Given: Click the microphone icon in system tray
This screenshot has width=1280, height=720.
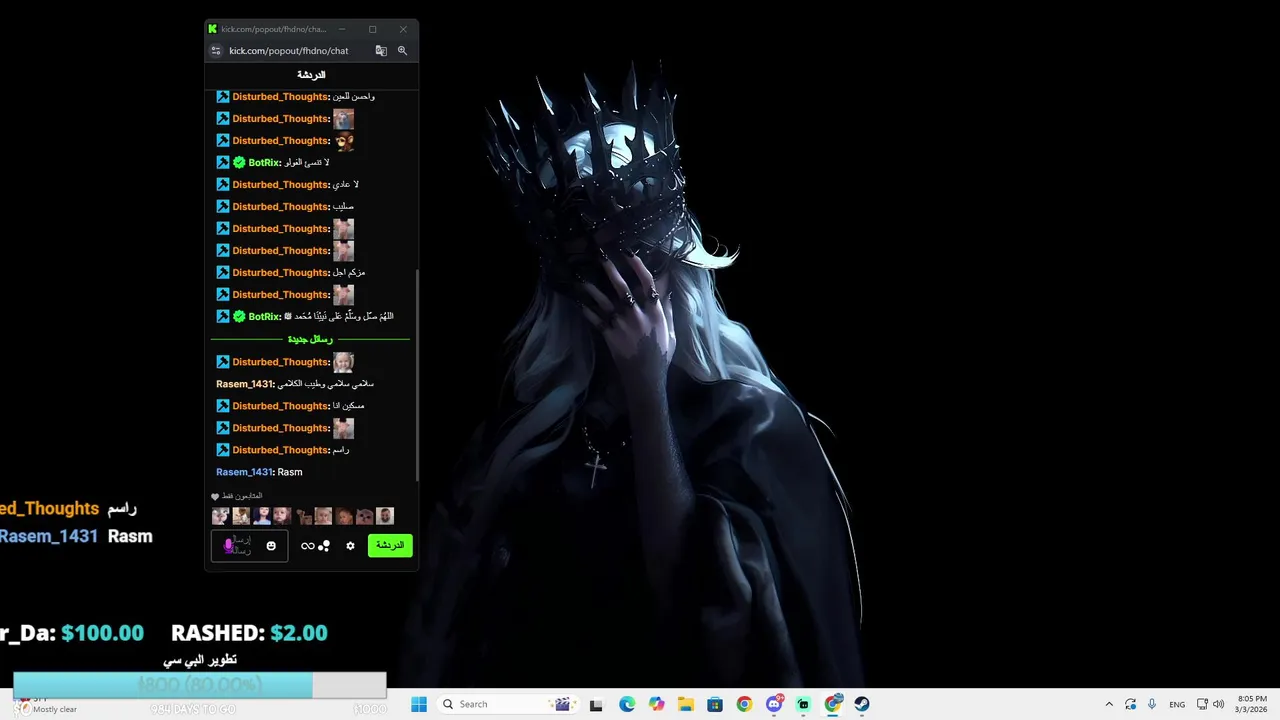Looking at the screenshot, I should coord(1152,704).
